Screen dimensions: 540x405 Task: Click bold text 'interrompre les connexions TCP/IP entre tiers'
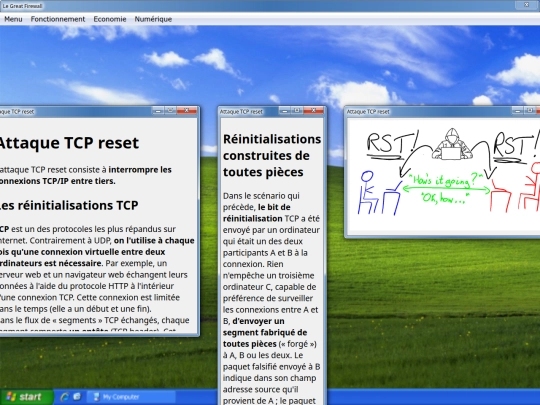(85, 175)
